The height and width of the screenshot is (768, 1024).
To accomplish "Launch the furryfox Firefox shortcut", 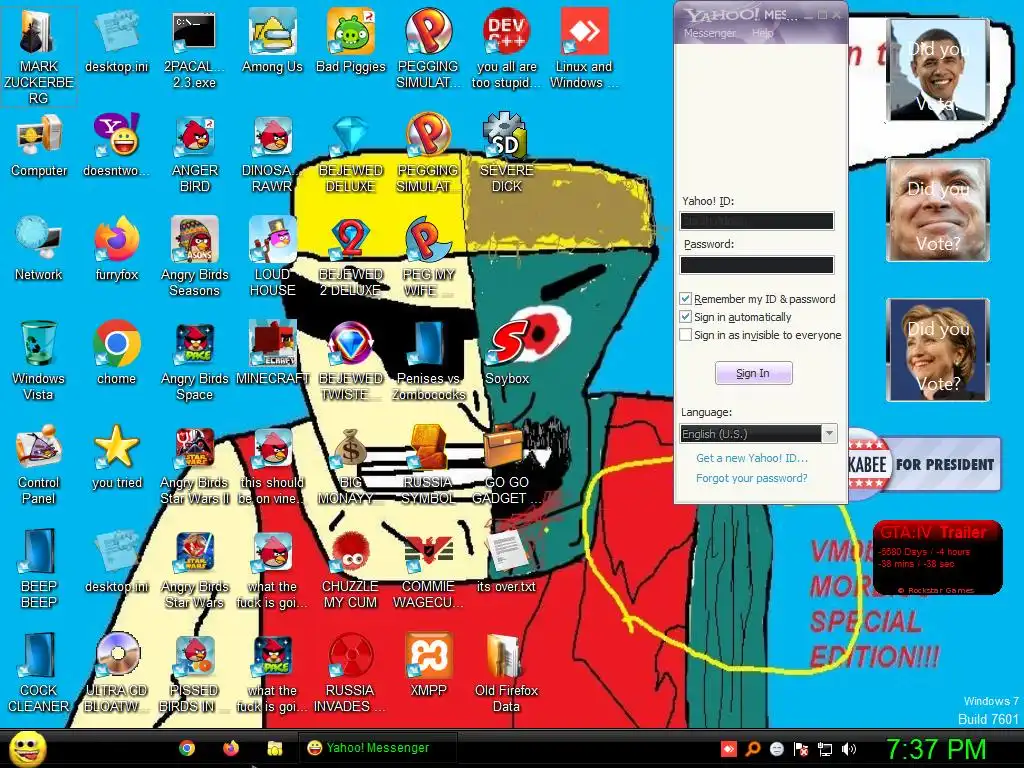I will point(117,248).
